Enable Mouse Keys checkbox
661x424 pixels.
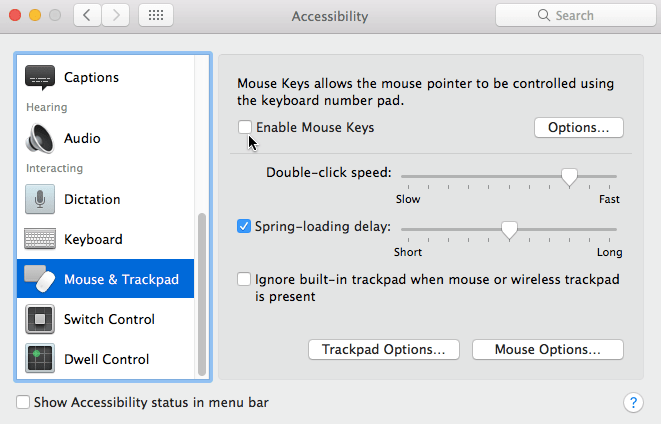[x=245, y=127]
